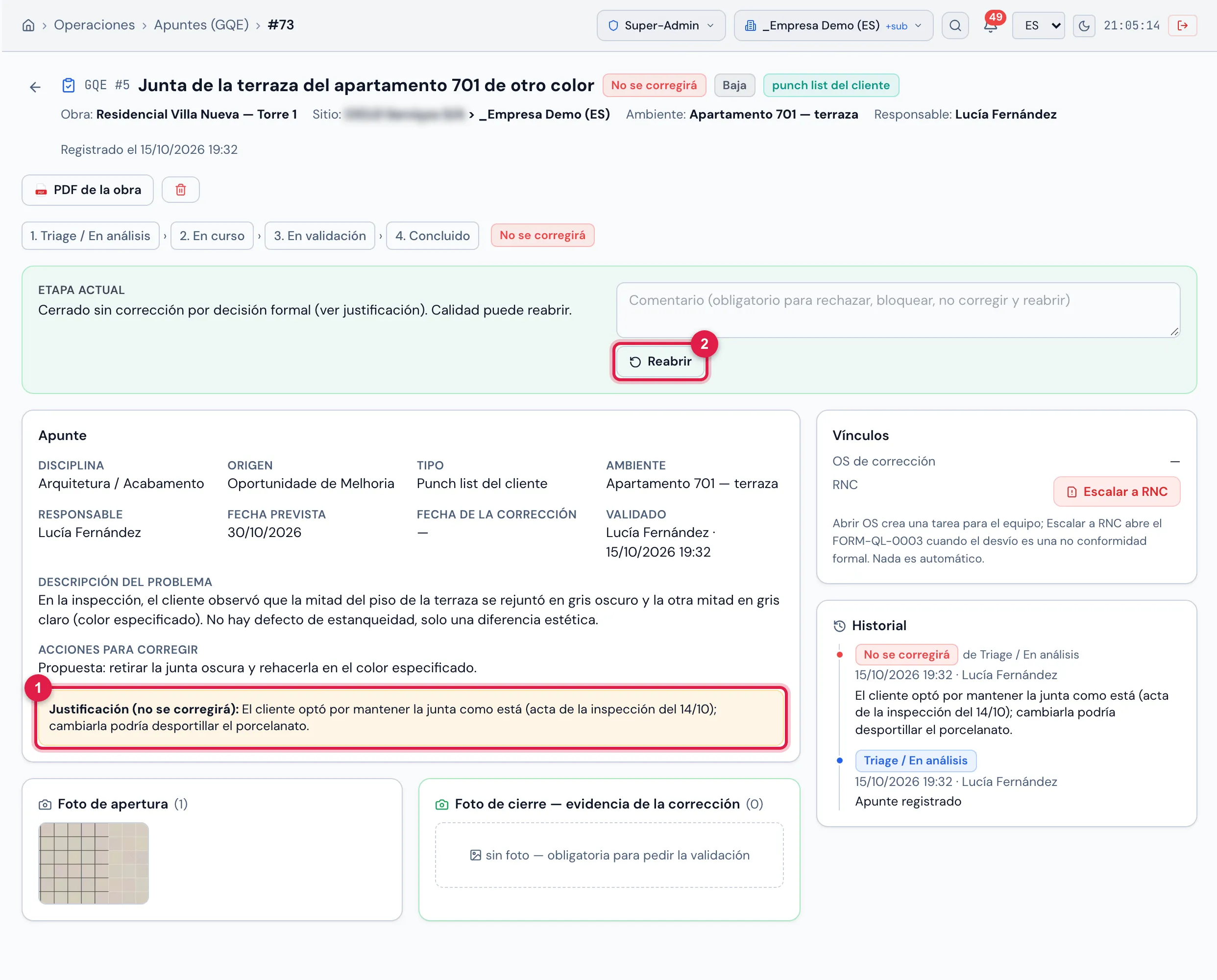The image size is (1217, 980).
Task: Open the foto de apertura thumbnail
Action: [x=94, y=863]
